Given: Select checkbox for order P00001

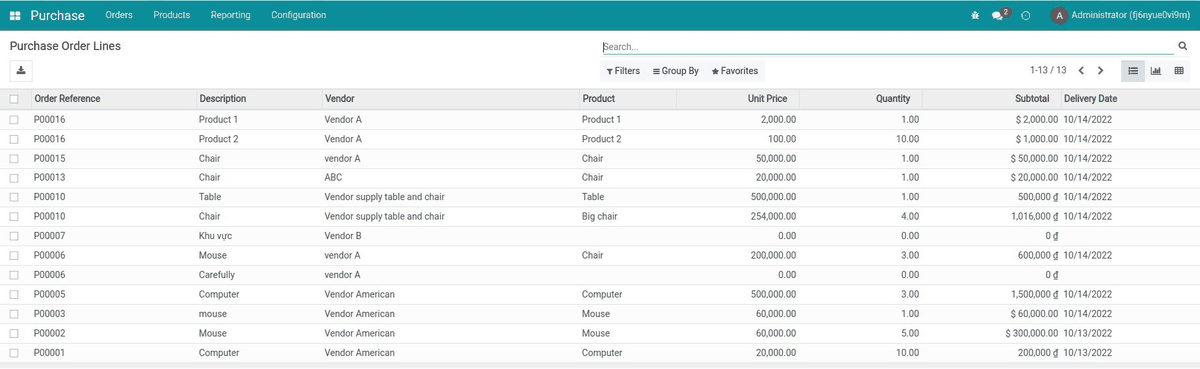Looking at the screenshot, I should (14, 353).
